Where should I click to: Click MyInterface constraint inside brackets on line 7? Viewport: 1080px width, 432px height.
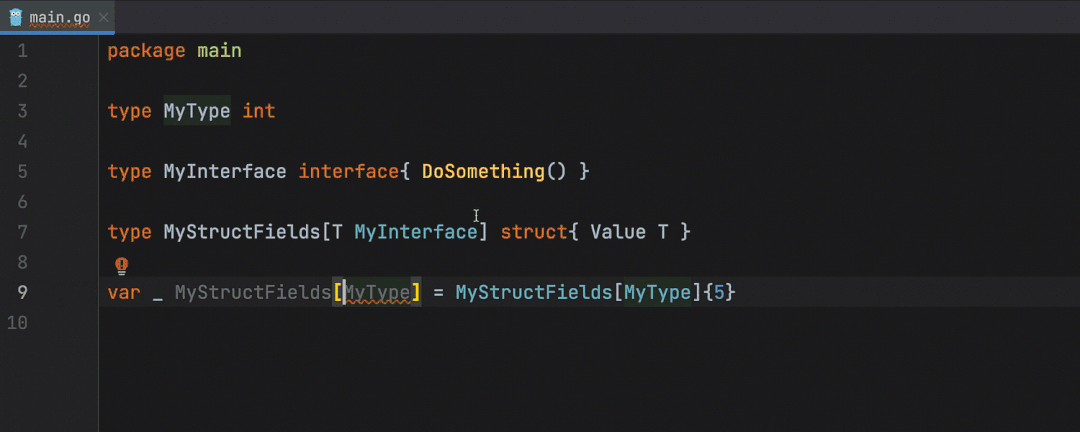(x=415, y=232)
